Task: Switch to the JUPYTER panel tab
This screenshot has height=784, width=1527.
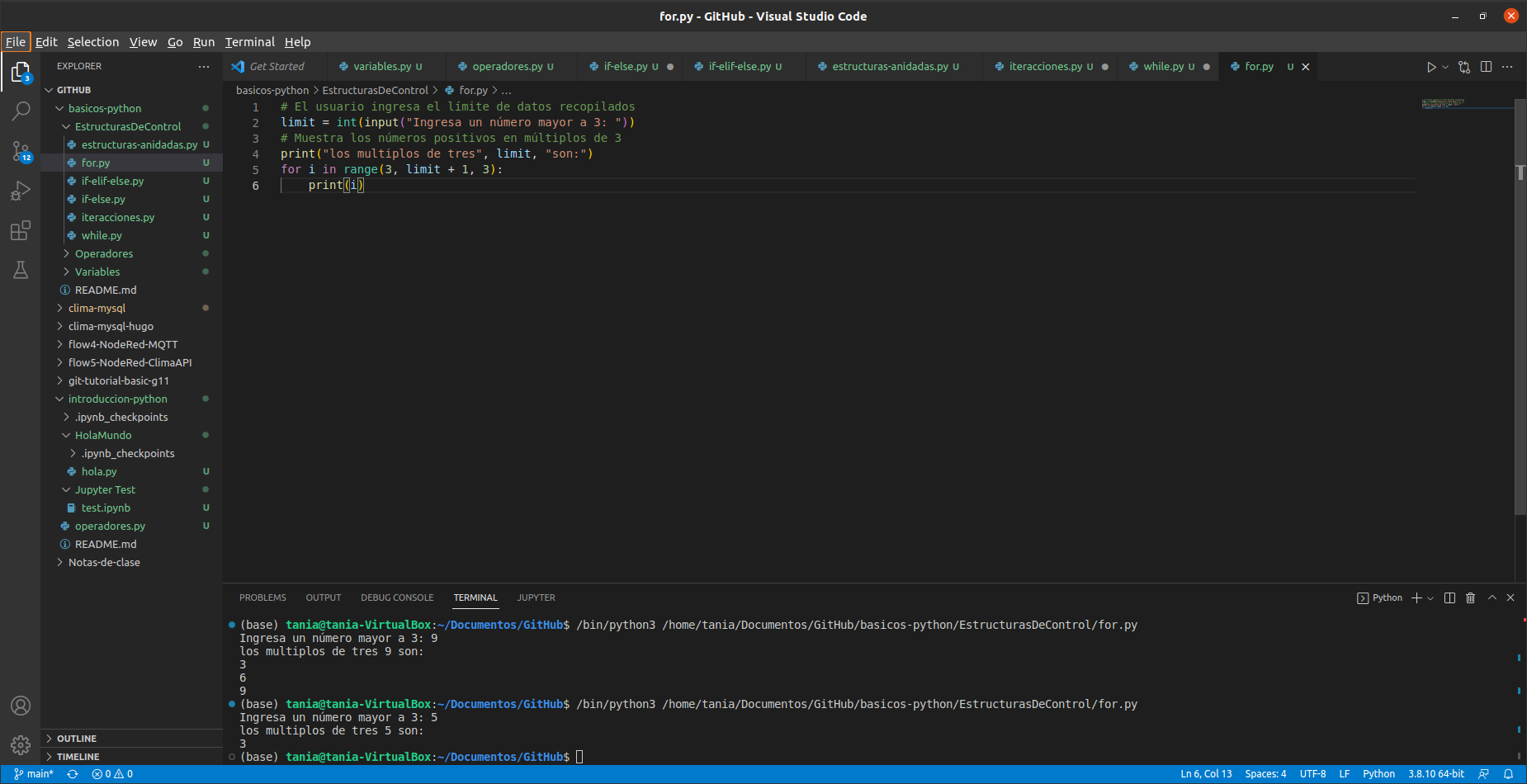Action: click(537, 597)
